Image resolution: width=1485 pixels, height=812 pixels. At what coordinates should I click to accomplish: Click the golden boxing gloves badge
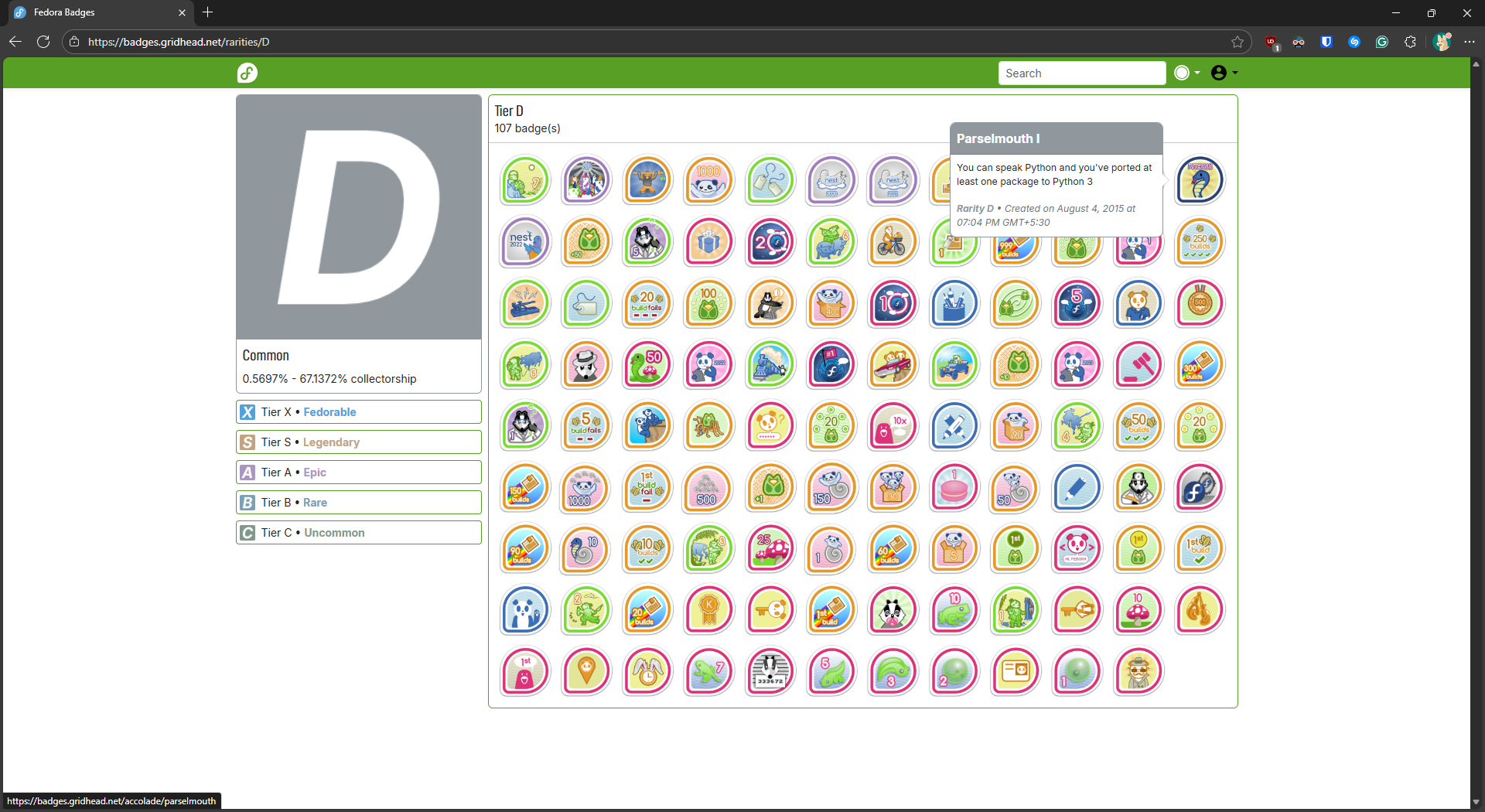1199,610
